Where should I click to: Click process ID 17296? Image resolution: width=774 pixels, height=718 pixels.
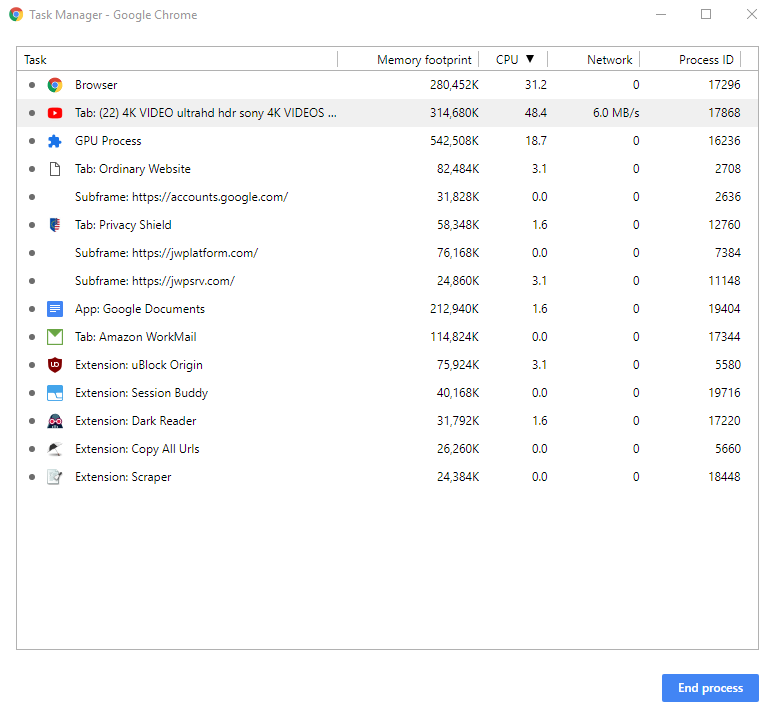pos(724,85)
